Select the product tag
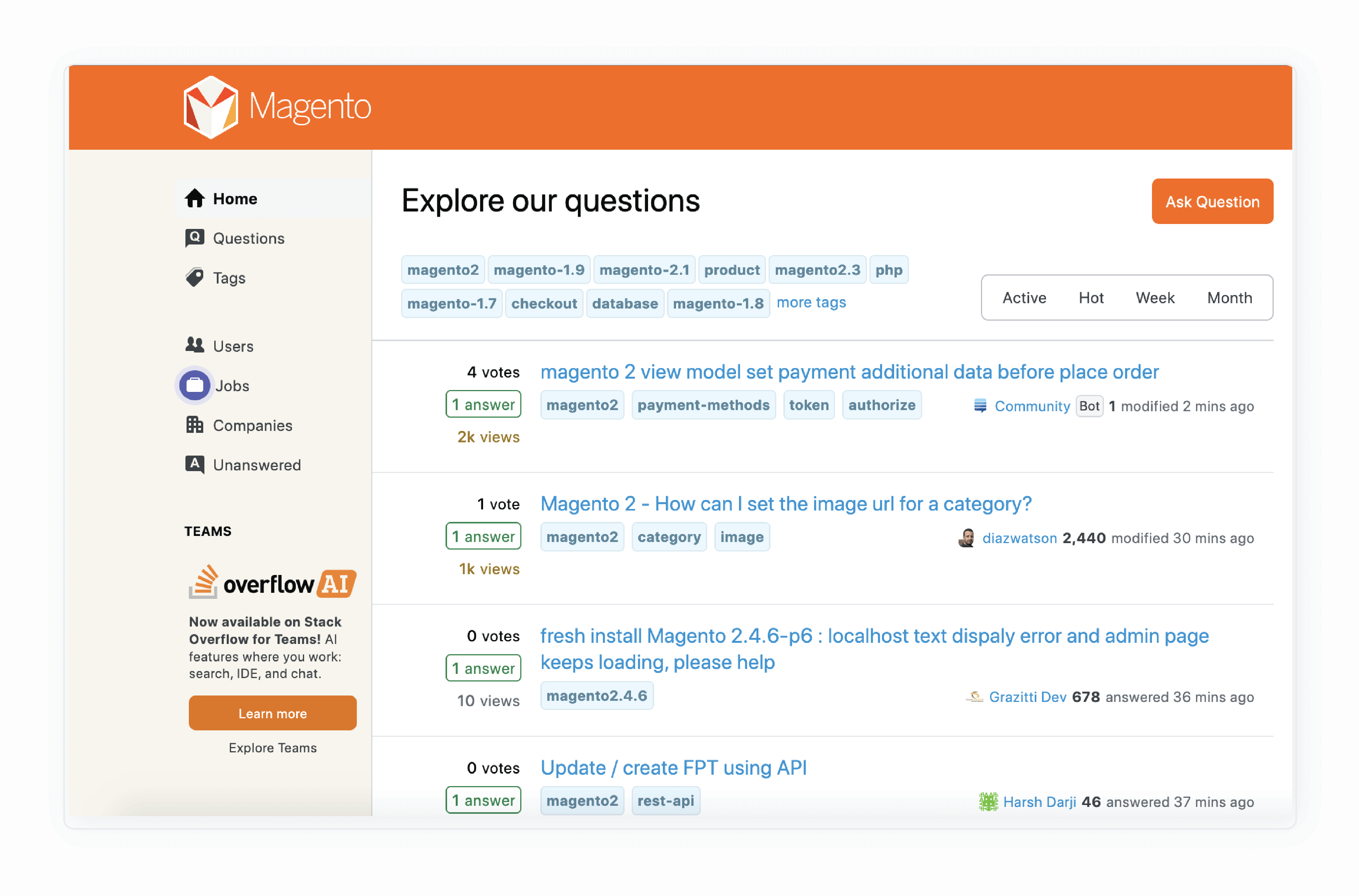The image size is (1359, 896). [732, 270]
